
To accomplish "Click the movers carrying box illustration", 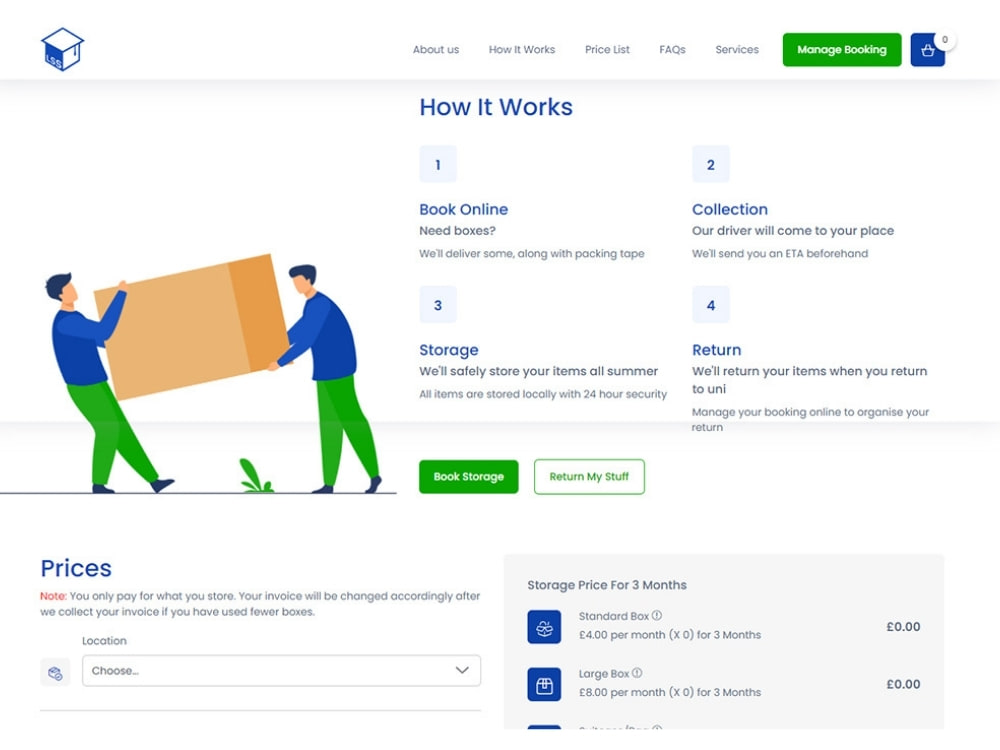I will 198,374.
